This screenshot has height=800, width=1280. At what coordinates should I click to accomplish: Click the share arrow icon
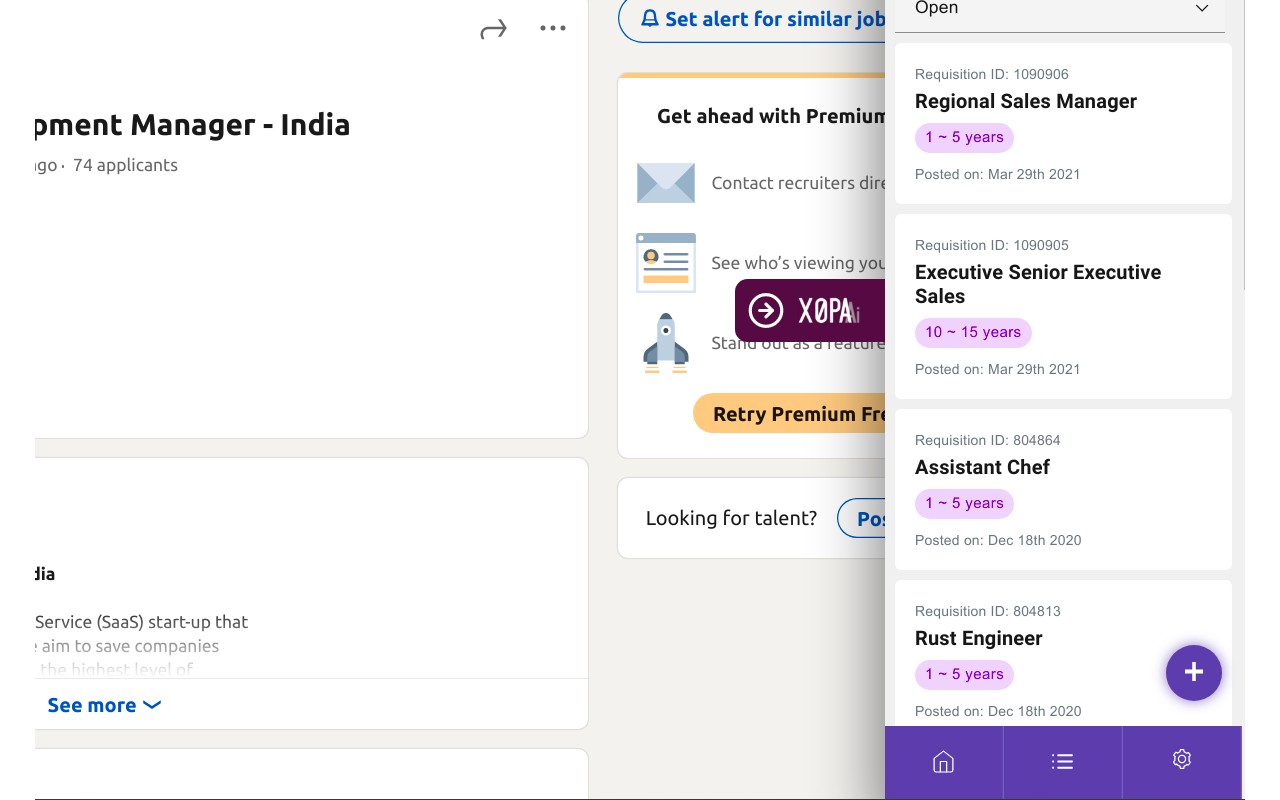pos(493,29)
